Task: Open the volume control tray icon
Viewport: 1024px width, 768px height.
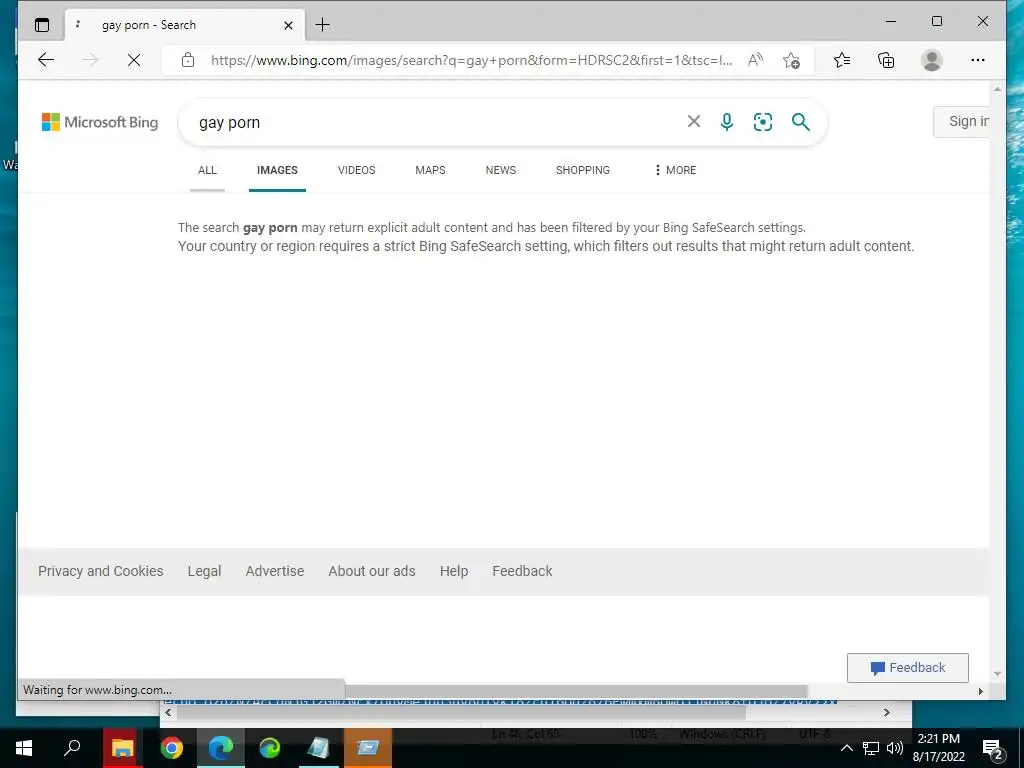Action: 895,748
